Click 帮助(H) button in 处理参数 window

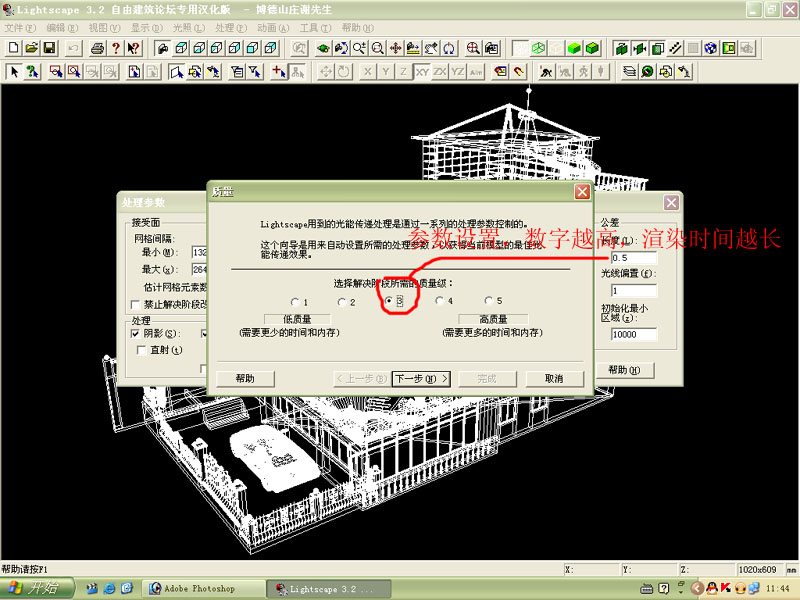(624, 370)
